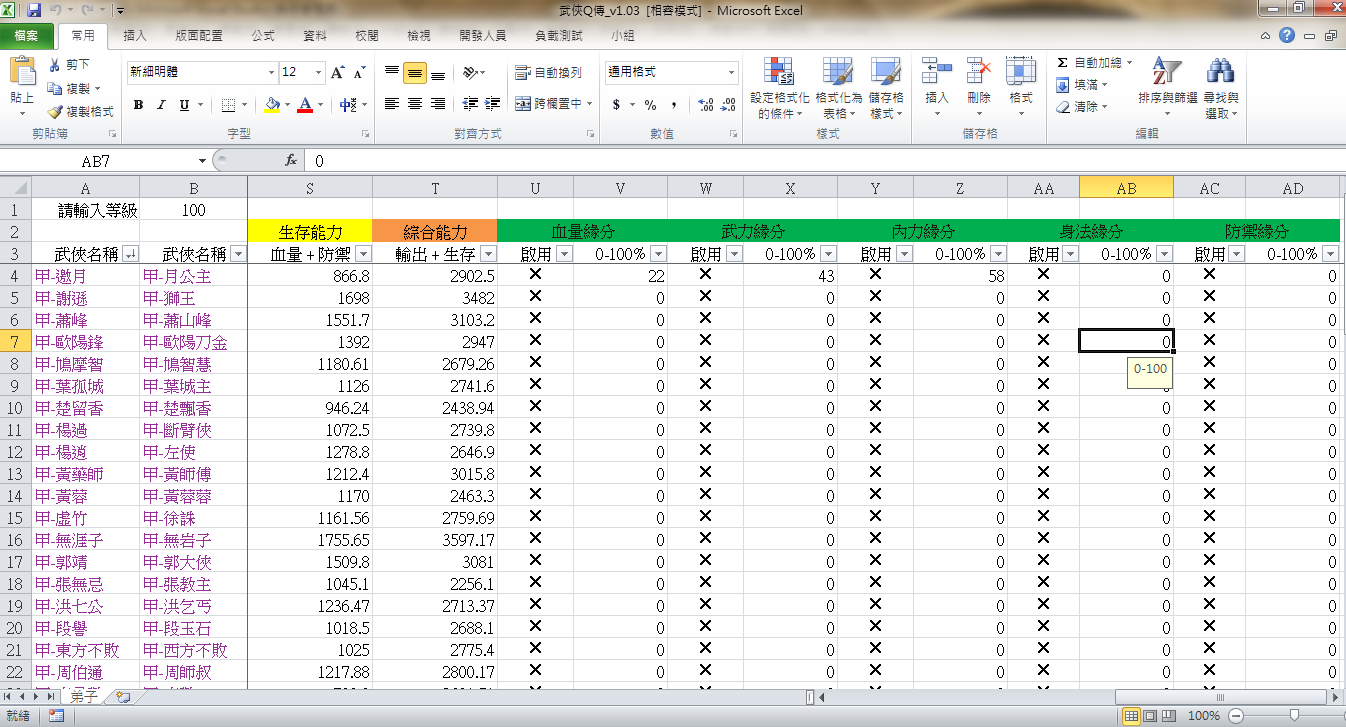
Task: Click the Conditional Formatting icon
Action: click(x=778, y=72)
